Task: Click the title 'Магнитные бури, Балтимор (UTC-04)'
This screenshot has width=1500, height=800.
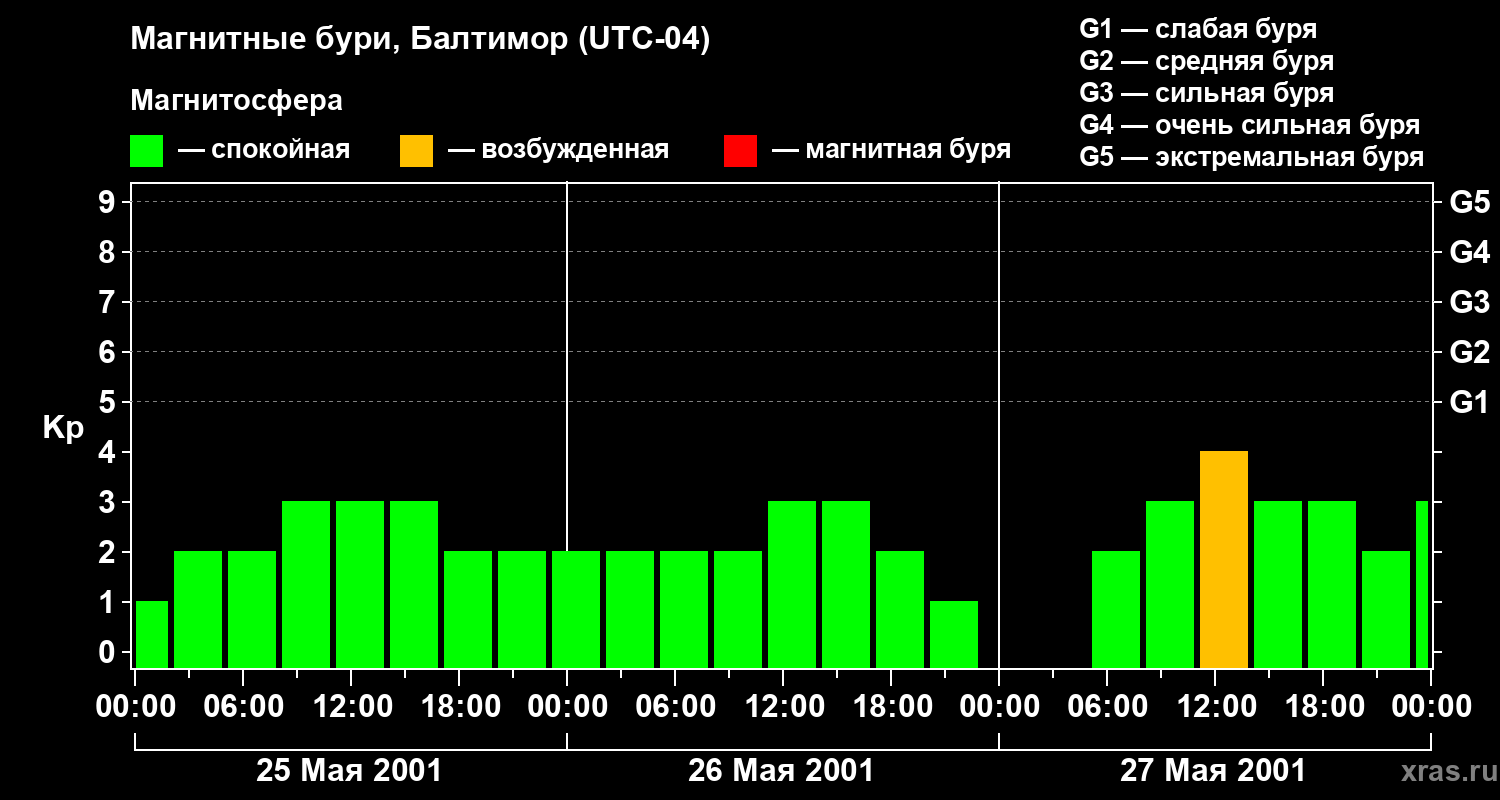Action: [420, 40]
